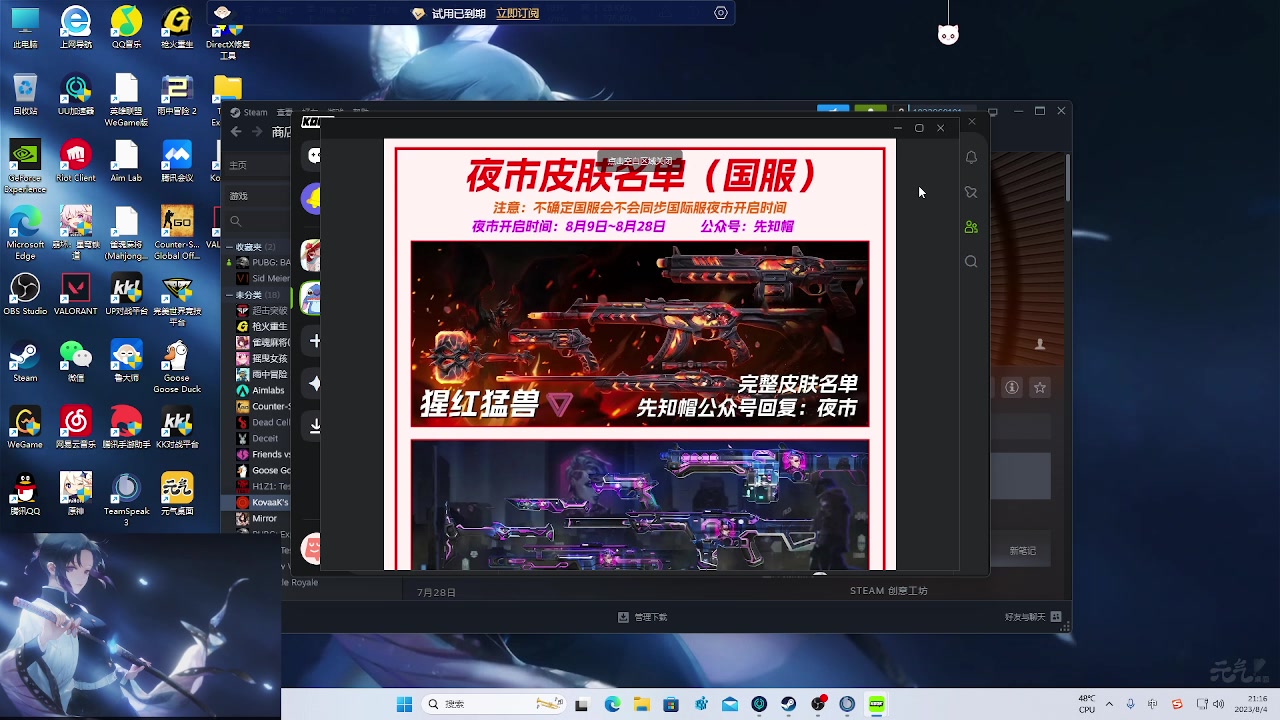Click the Windows taskbar search box
This screenshot has width=1280, height=720.
[495, 704]
